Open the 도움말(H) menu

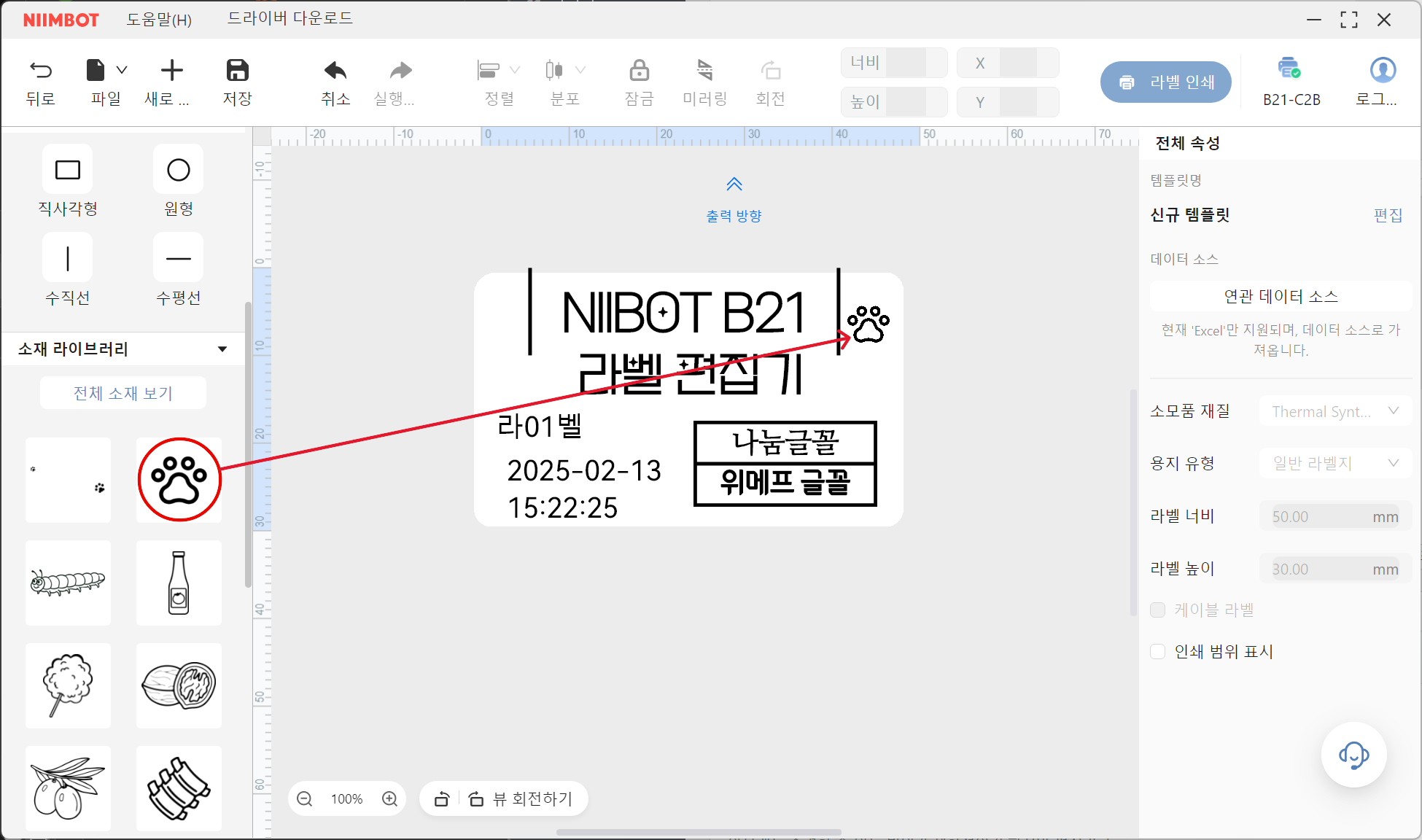coord(159,19)
